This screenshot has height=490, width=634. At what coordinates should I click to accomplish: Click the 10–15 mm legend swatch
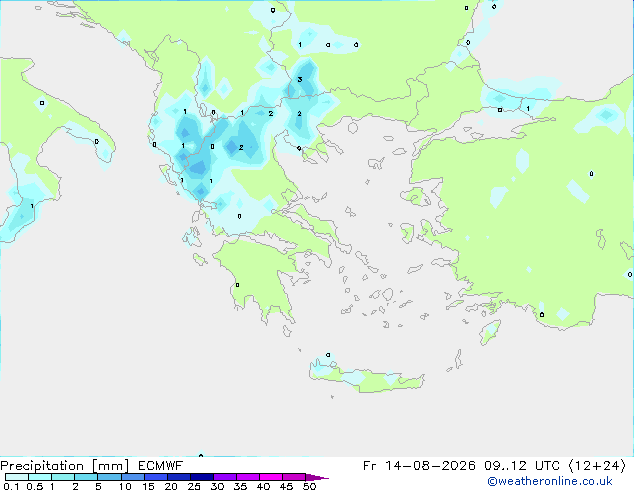click(132, 477)
